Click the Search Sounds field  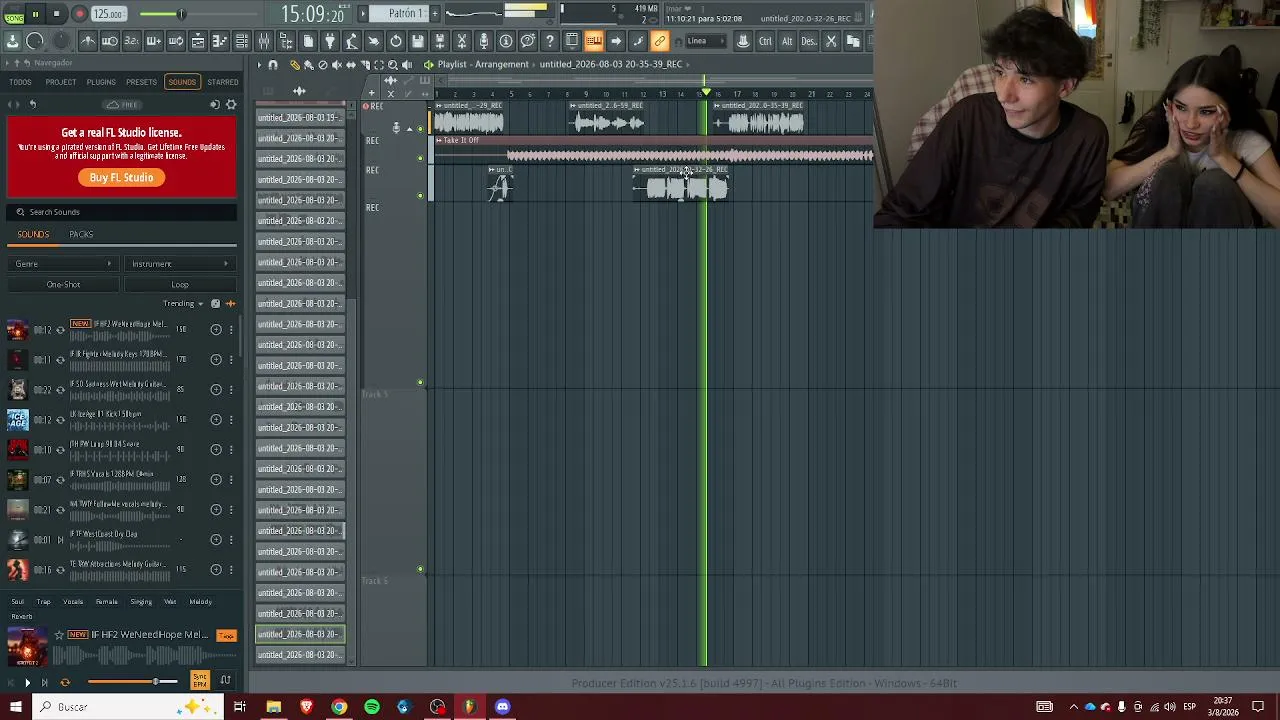tap(122, 212)
